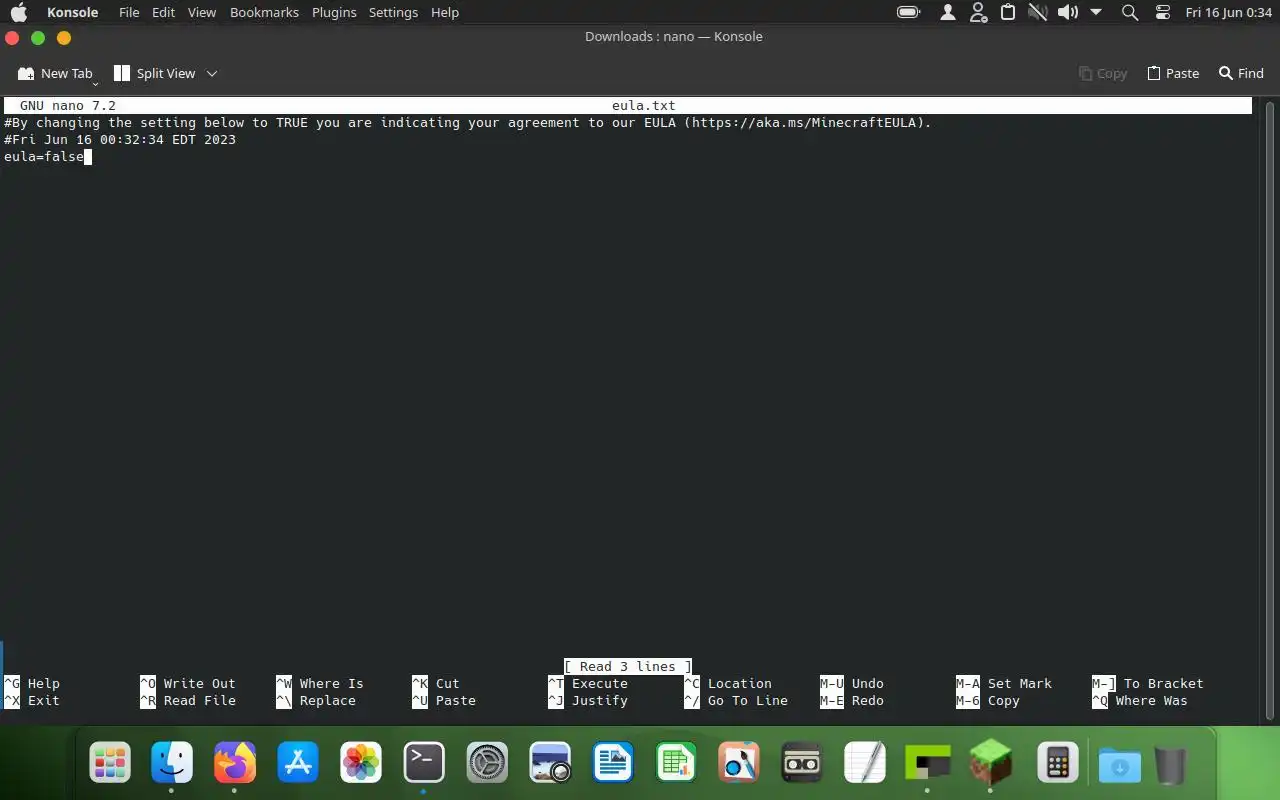Click the Read 3 lines status message
The image size is (1280, 800).
(628, 666)
